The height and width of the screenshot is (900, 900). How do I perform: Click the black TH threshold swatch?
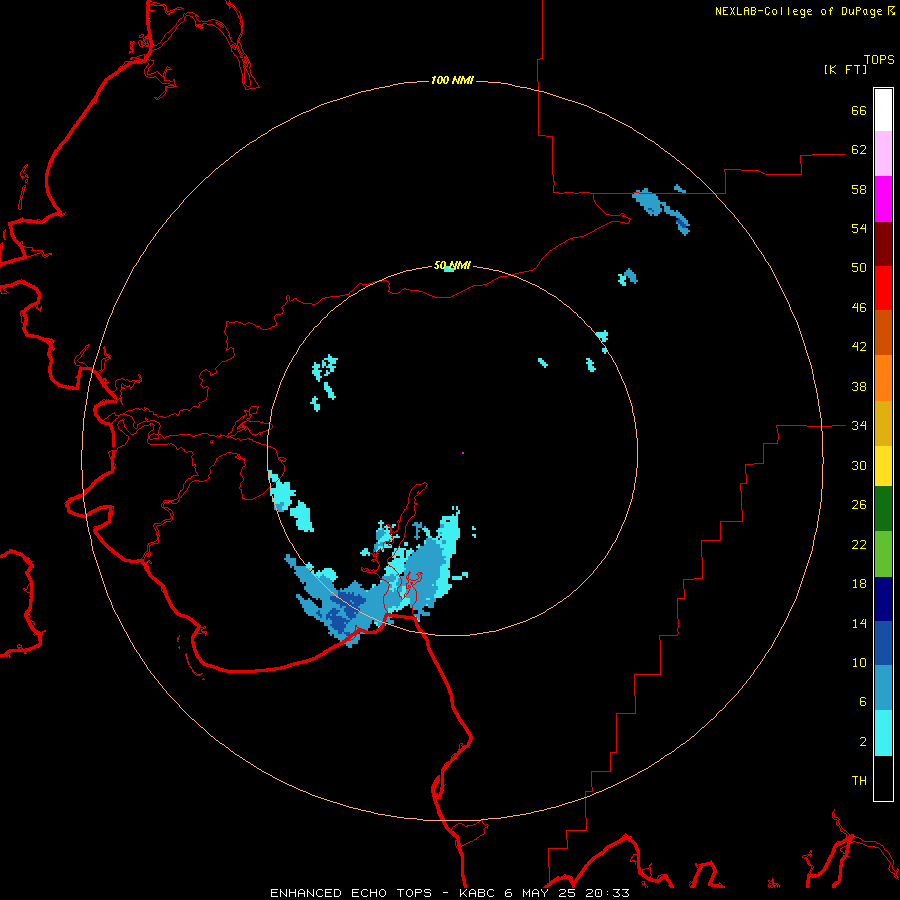[883, 778]
